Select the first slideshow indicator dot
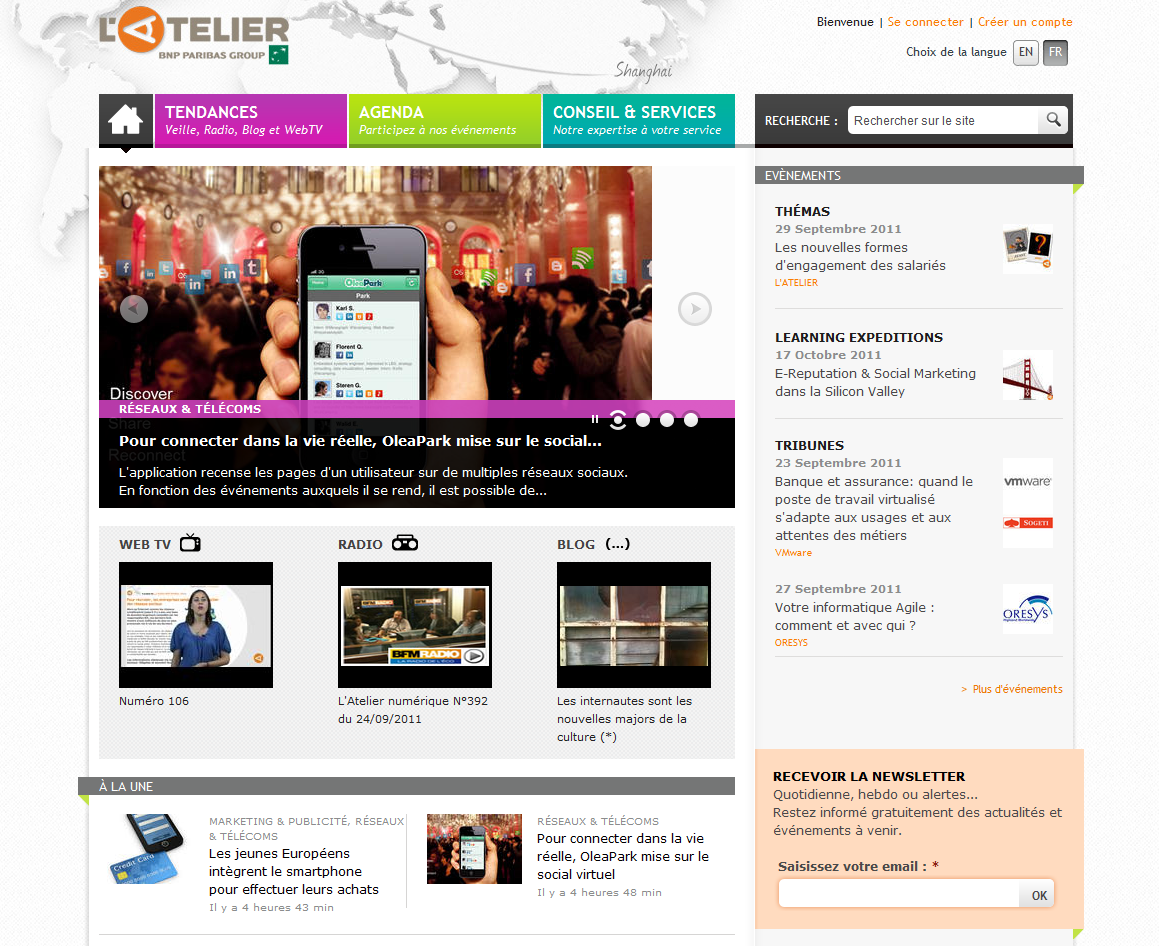The height and width of the screenshot is (946, 1159). point(618,420)
